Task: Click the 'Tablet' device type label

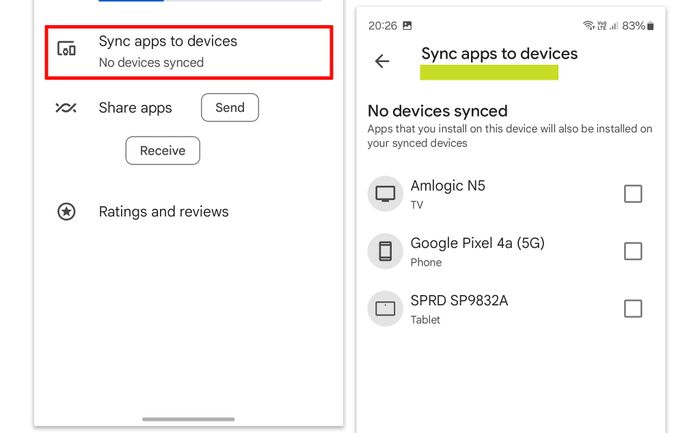Action: pos(425,320)
